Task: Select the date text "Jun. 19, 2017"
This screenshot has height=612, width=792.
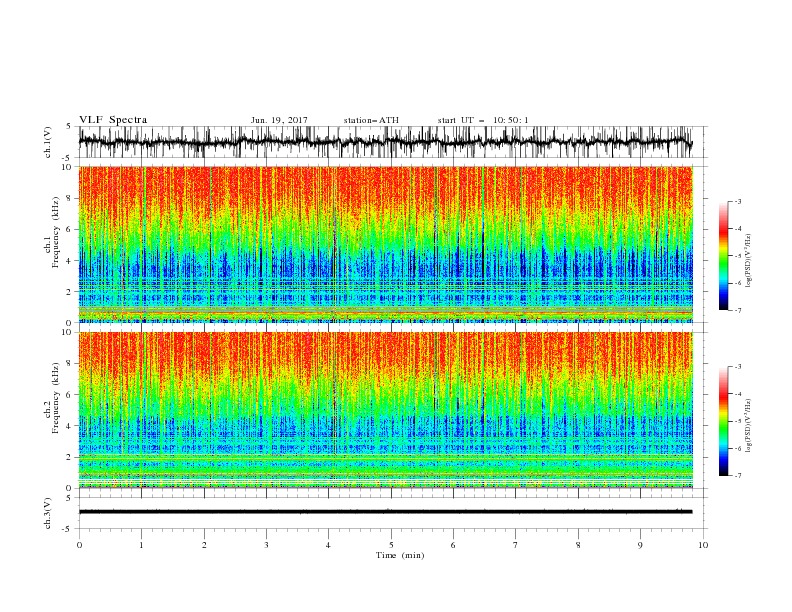Action: pos(279,120)
